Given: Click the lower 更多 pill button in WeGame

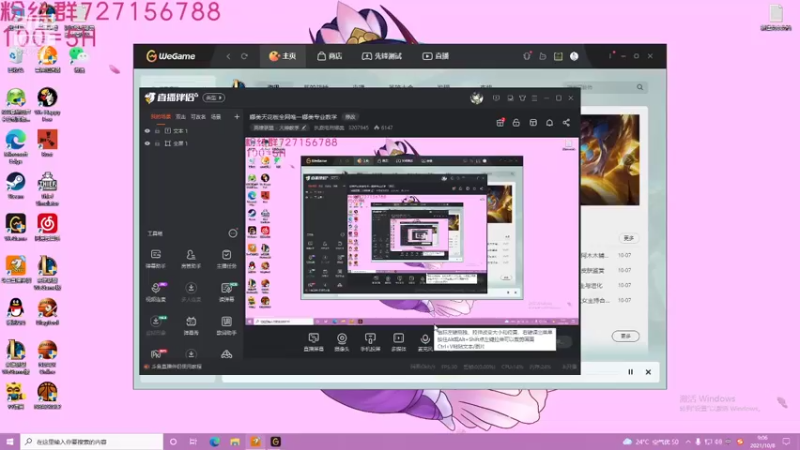Looking at the screenshot, I should point(626,336).
